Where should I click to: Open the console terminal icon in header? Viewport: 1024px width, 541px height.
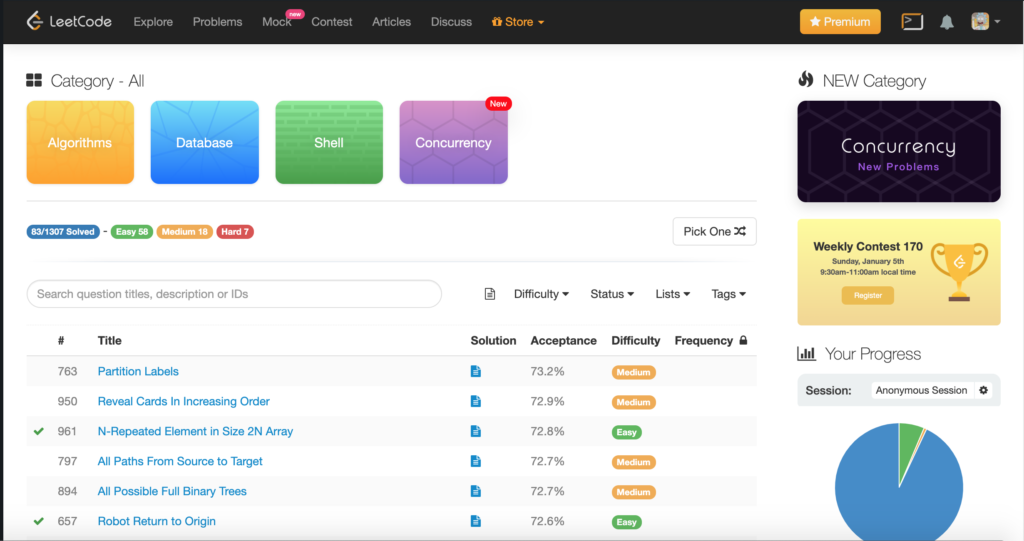912,22
